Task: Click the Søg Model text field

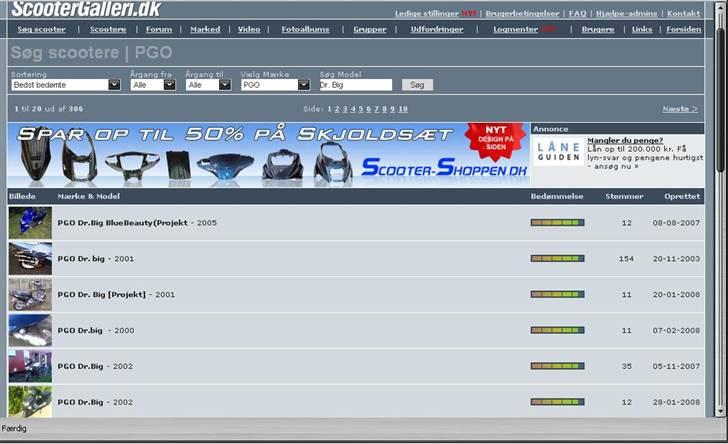Action: (355, 85)
